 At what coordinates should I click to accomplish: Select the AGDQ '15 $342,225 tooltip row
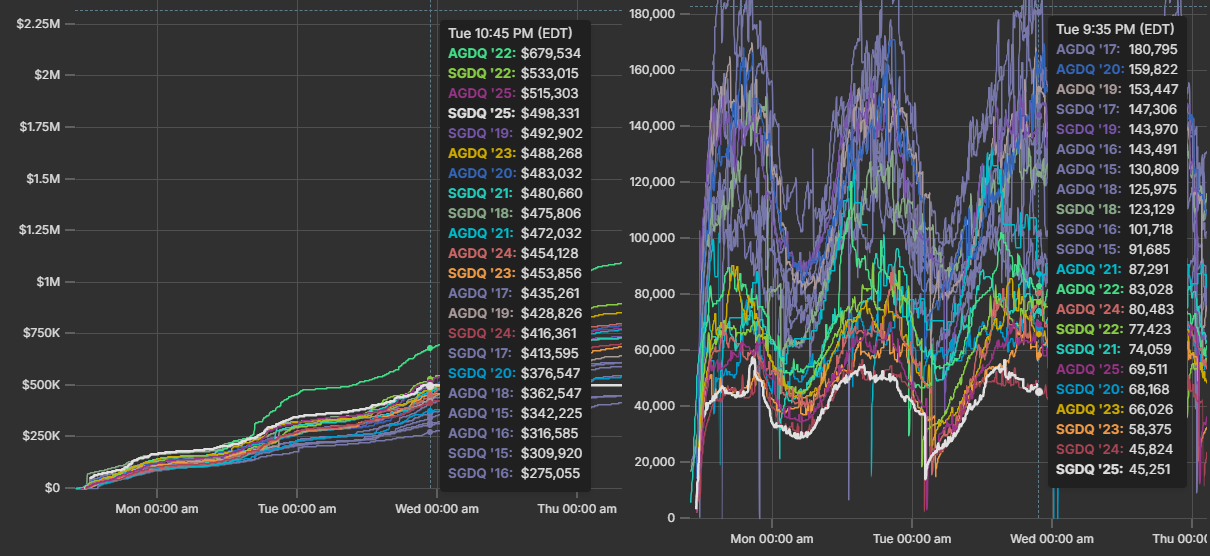(514, 413)
